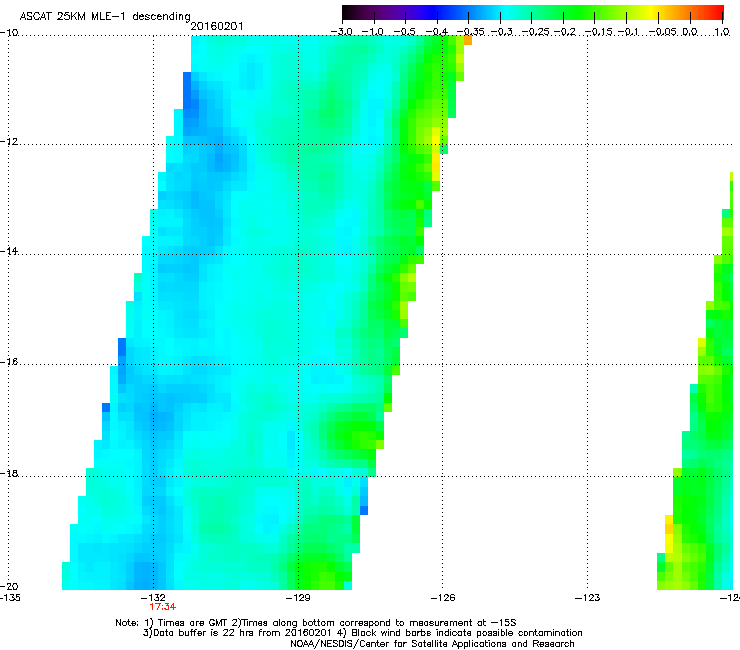The image size is (740, 650).
Task: Click the longitude axis label '-126'
Action: point(443,598)
